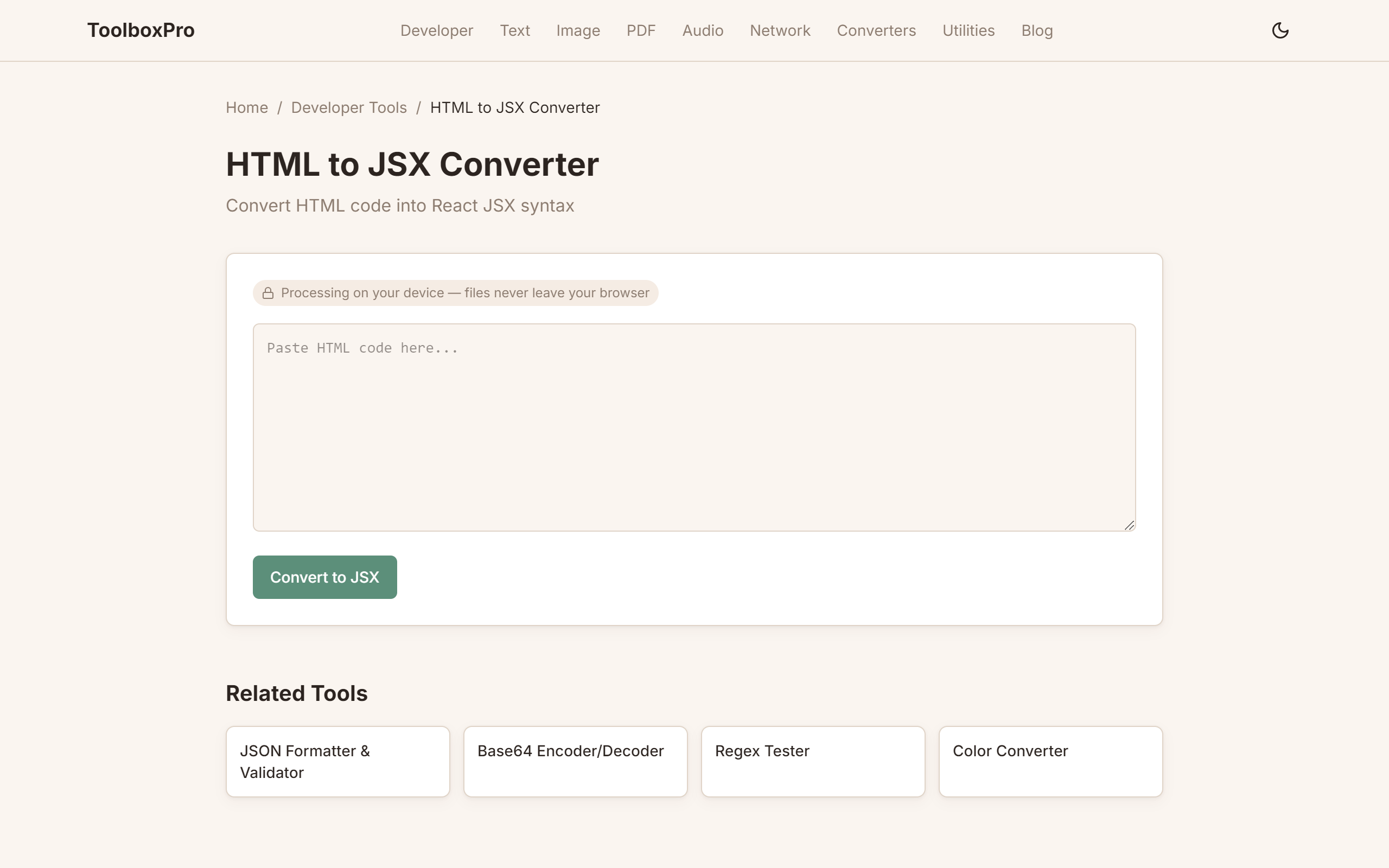
Task: Open the Image tools menu
Action: point(578,30)
